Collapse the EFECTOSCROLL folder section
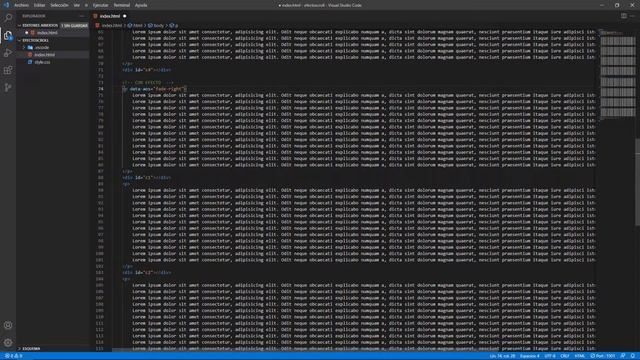 pos(19,40)
